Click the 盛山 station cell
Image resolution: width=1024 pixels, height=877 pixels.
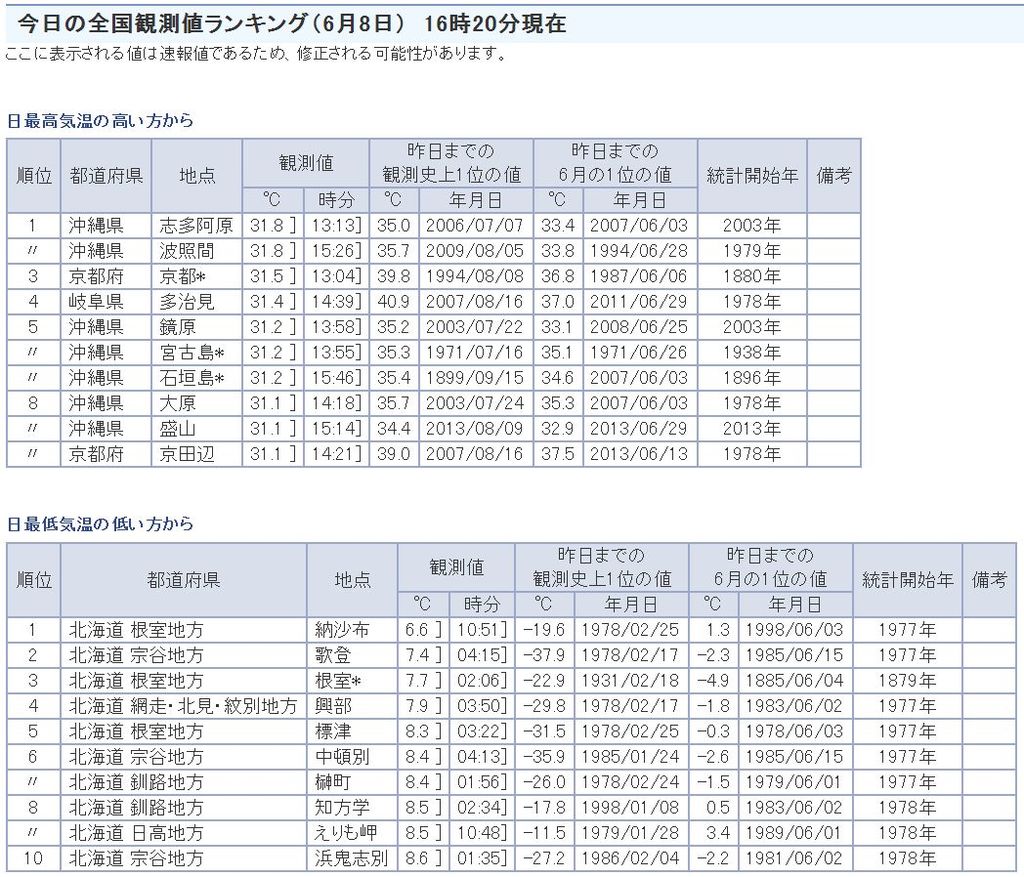click(x=180, y=428)
